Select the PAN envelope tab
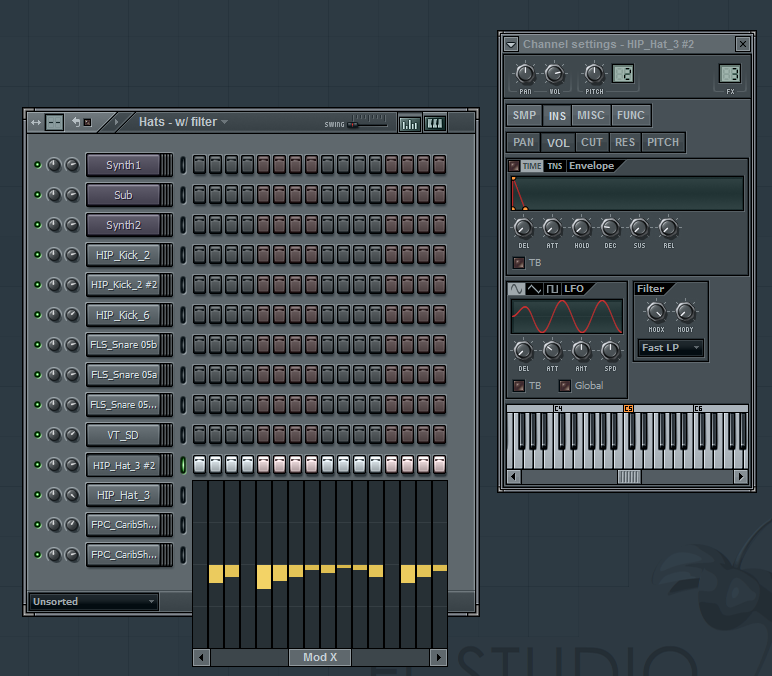772x676 pixels. point(523,142)
